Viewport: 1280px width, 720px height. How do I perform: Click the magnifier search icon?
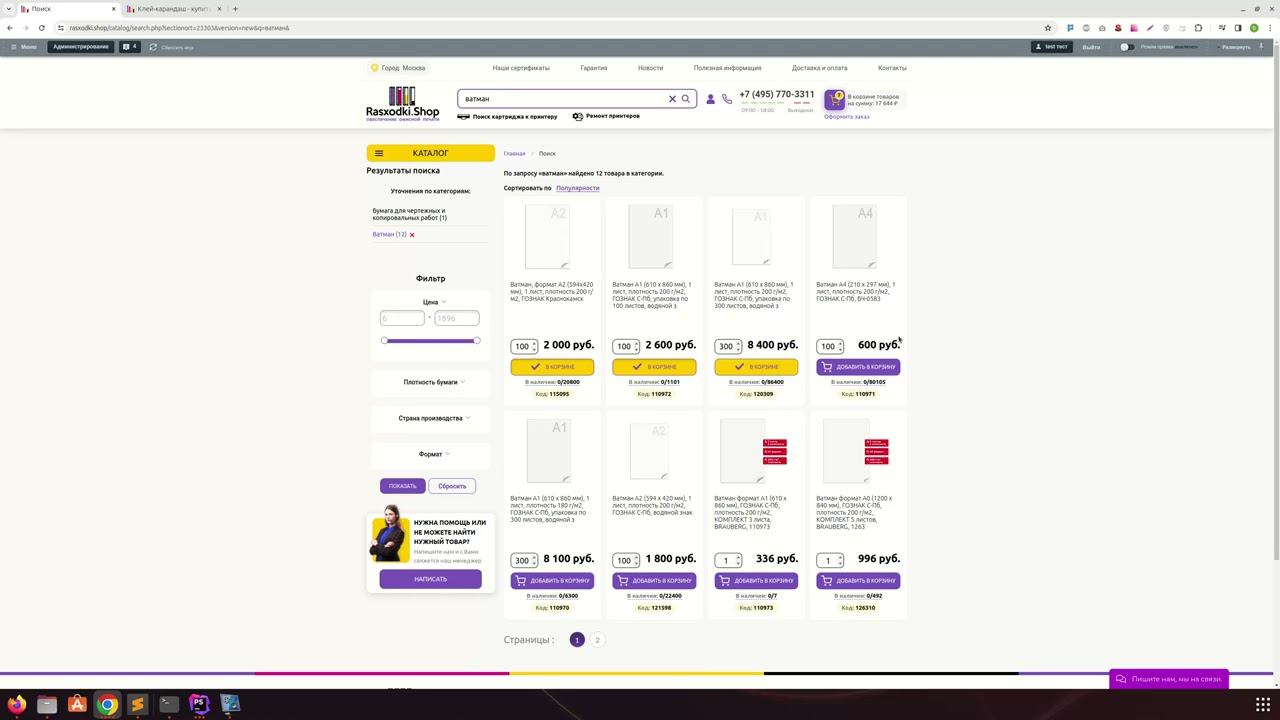click(686, 99)
